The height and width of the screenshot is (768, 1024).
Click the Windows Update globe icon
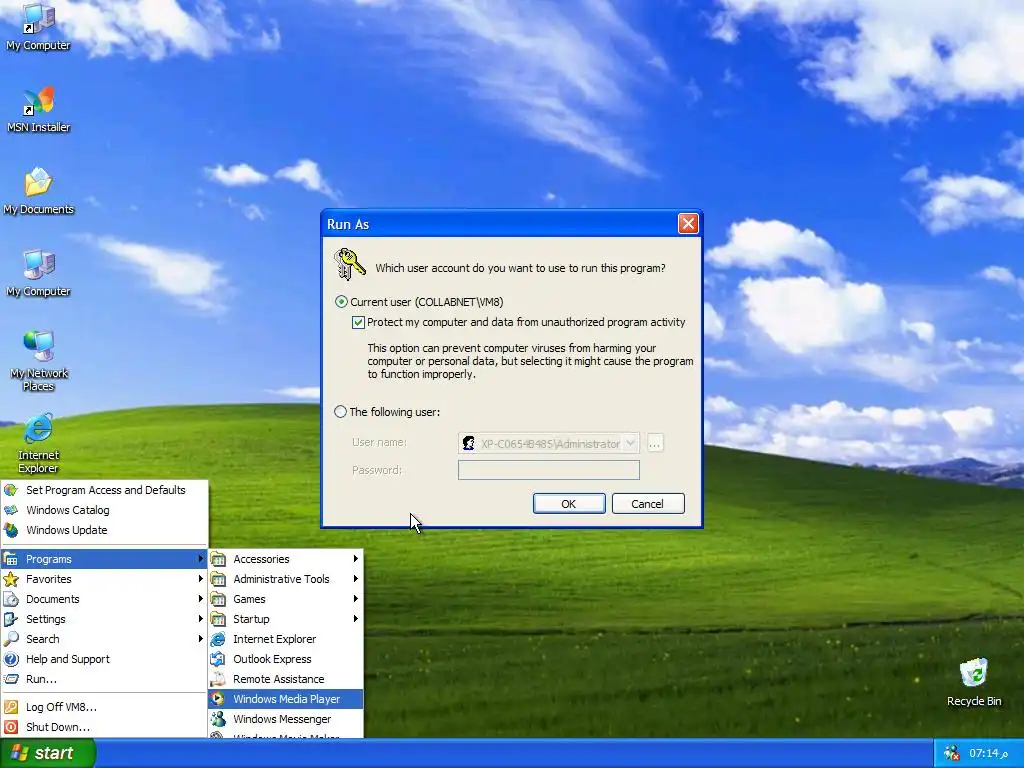pos(10,530)
